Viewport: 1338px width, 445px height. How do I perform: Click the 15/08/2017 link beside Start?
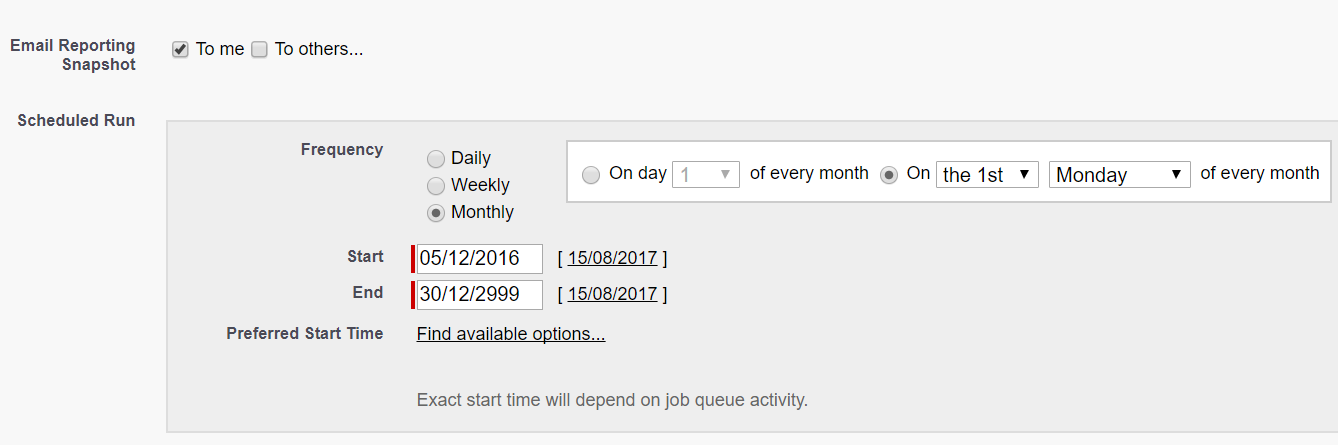pos(612,258)
